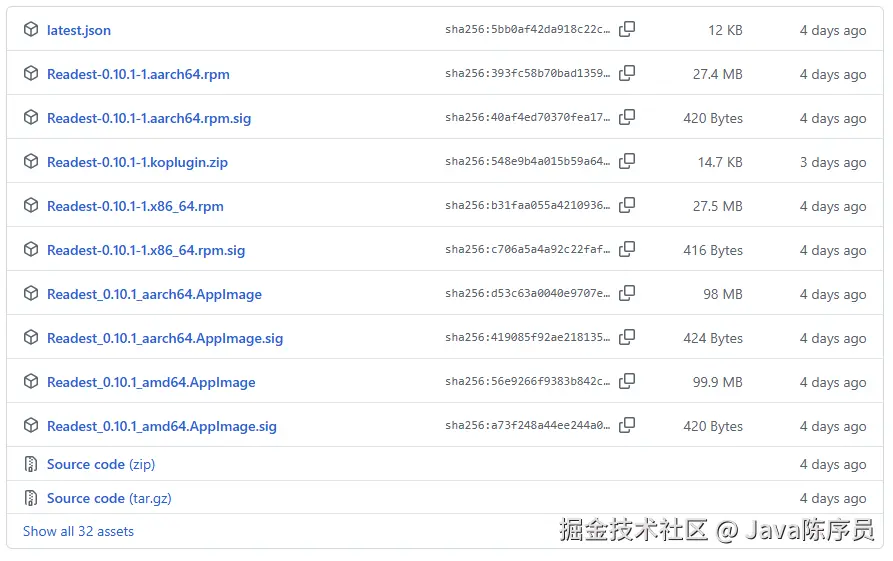893x561 pixels.
Task: Click the 27.5 MB file size value
Action: pos(718,206)
